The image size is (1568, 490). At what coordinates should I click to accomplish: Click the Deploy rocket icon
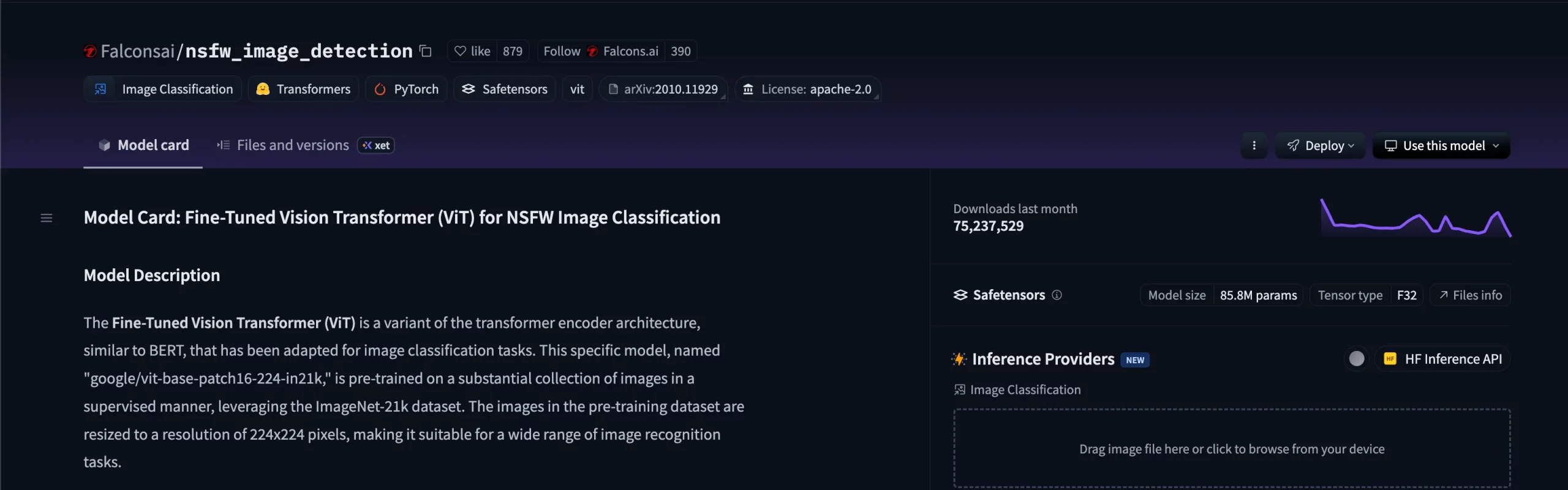point(1293,146)
